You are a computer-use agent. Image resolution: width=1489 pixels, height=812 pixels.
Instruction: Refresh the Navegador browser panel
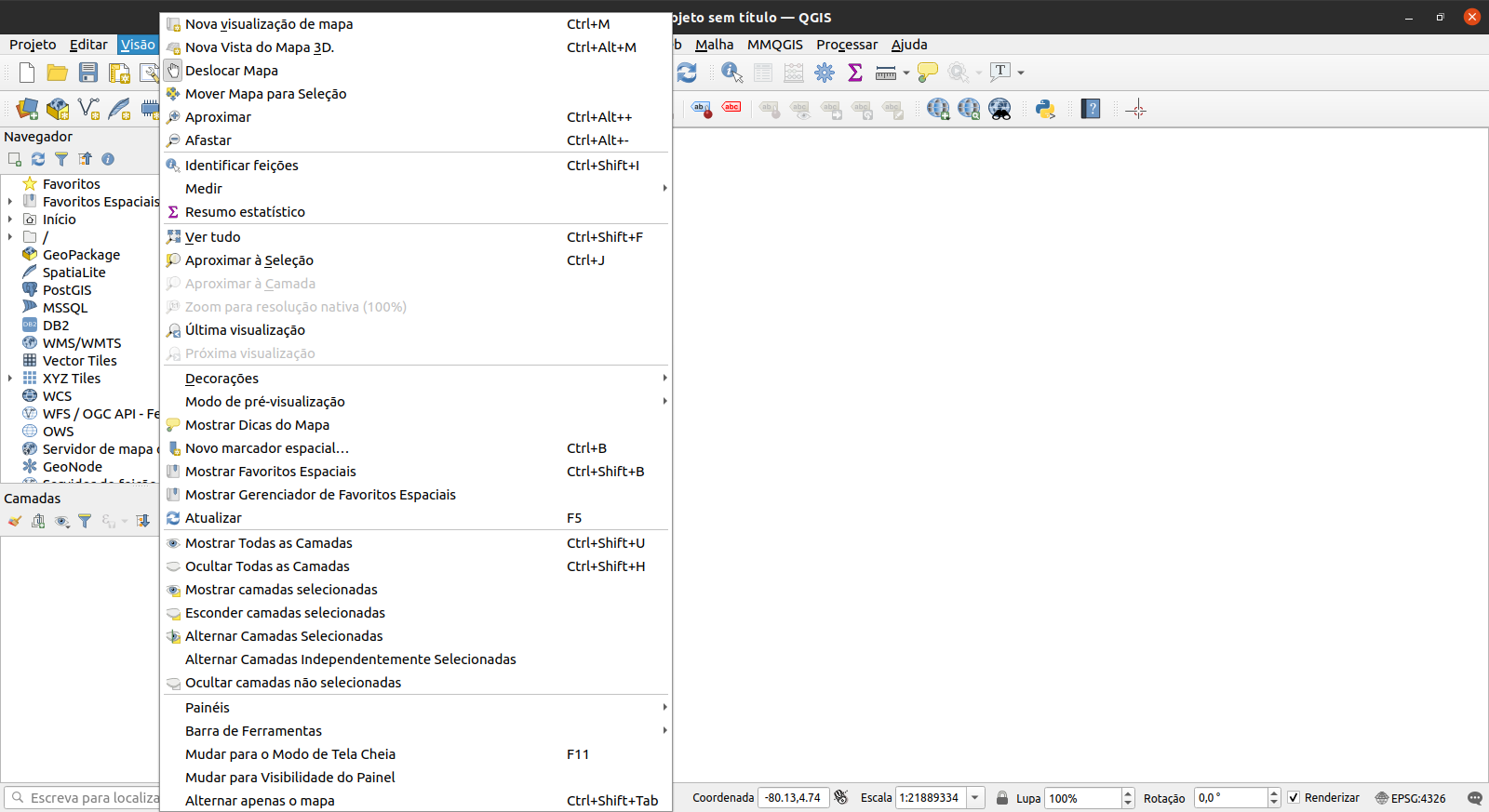point(38,159)
